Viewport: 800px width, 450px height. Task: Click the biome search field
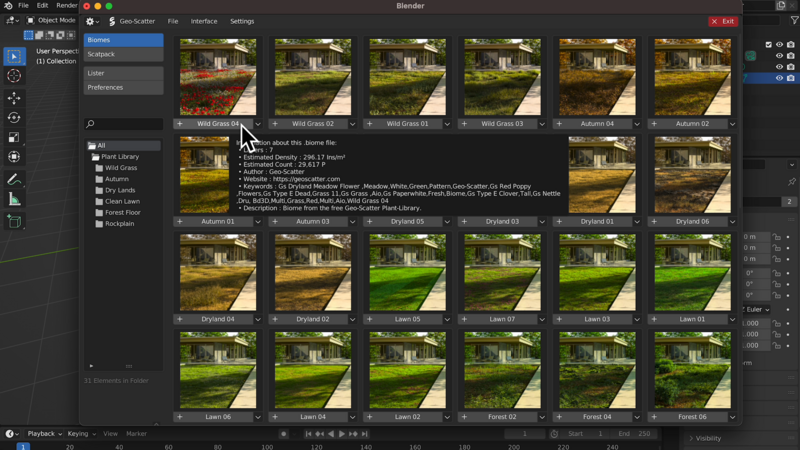coord(123,124)
